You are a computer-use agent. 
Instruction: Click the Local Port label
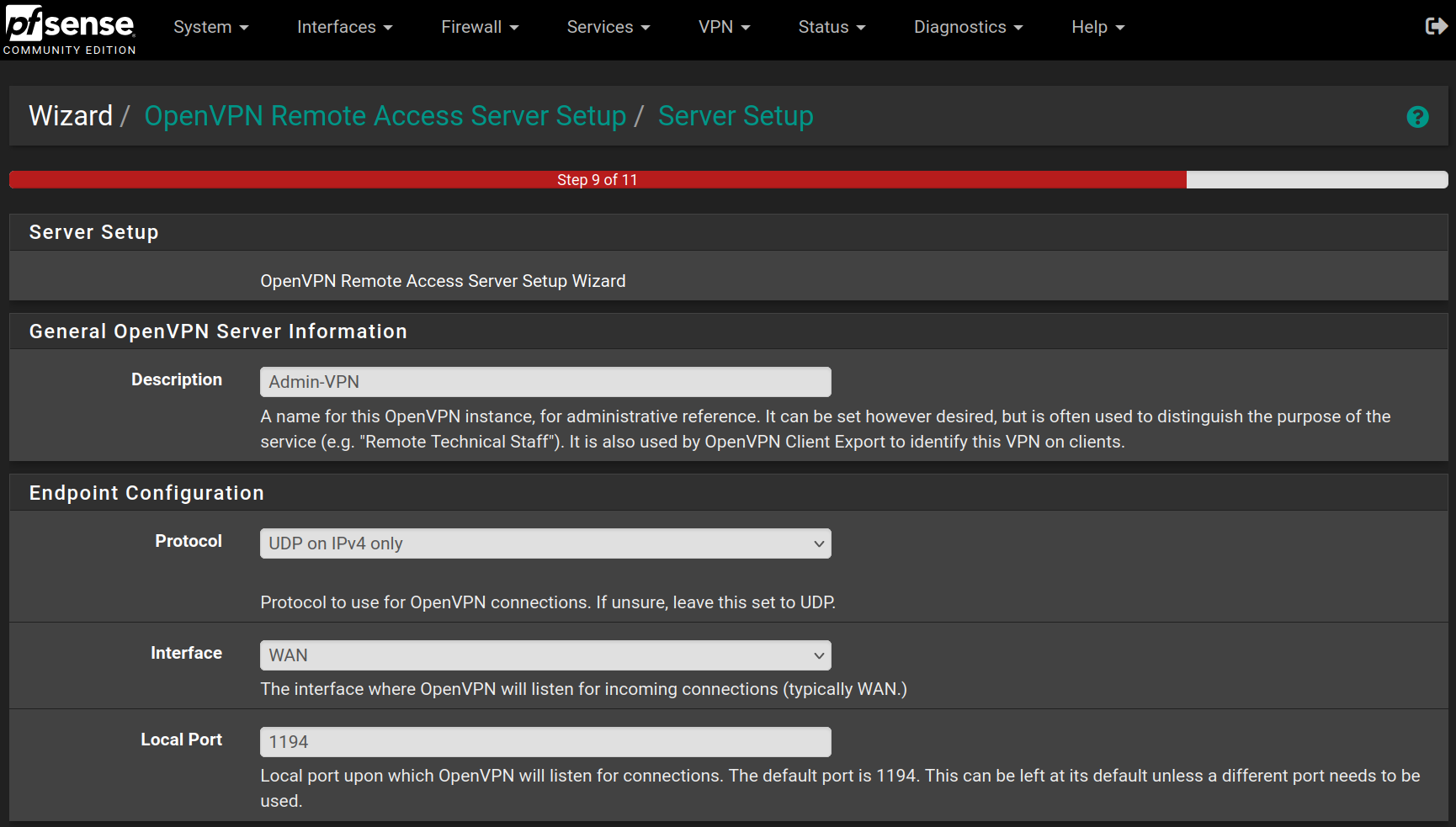[181, 740]
